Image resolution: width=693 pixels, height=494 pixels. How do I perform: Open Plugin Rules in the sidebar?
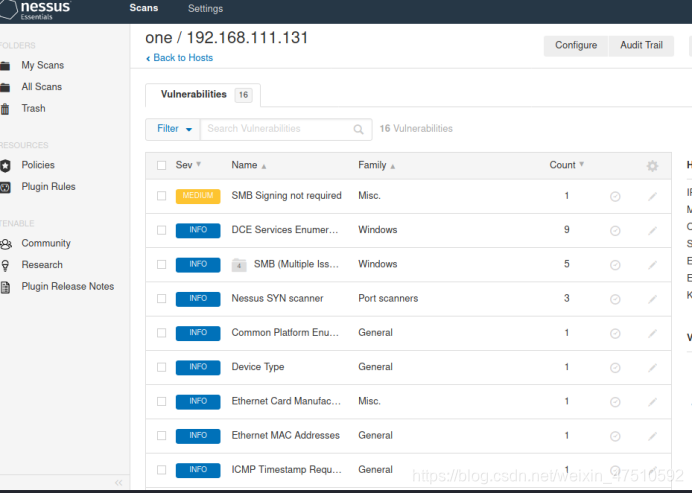click(x=48, y=186)
